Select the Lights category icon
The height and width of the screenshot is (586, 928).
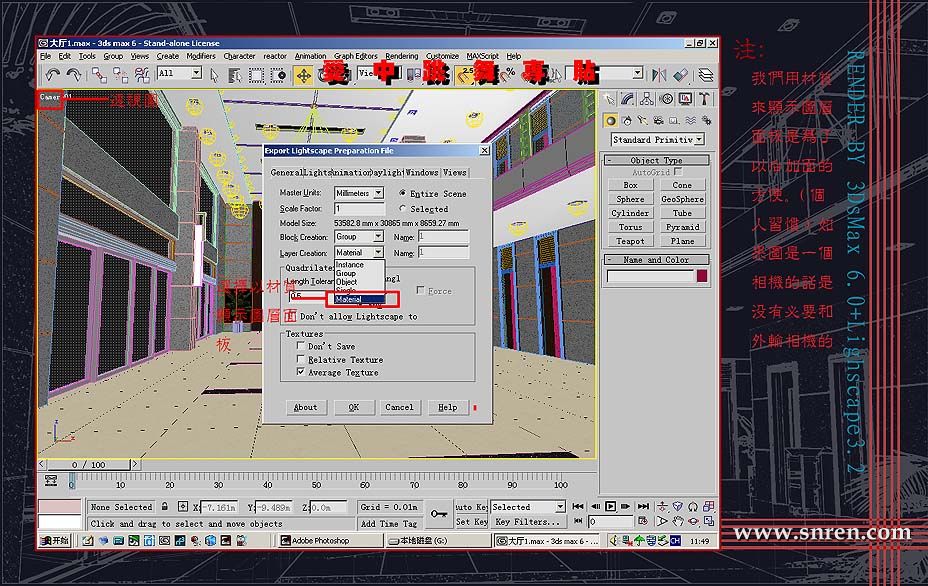point(643,121)
